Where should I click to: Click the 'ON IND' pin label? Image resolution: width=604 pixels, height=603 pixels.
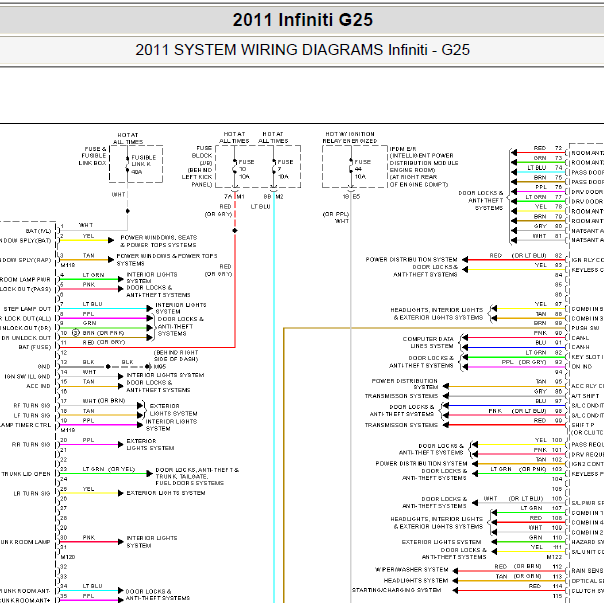click(x=582, y=367)
